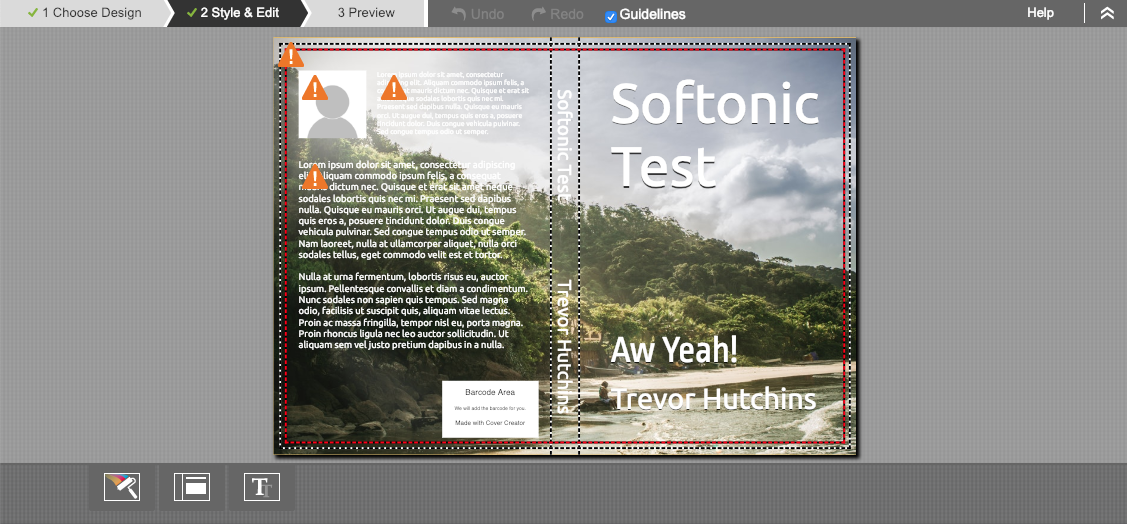Click the Undo arrow button
This screenshot has height=524, width=1127.
[478, 14]
